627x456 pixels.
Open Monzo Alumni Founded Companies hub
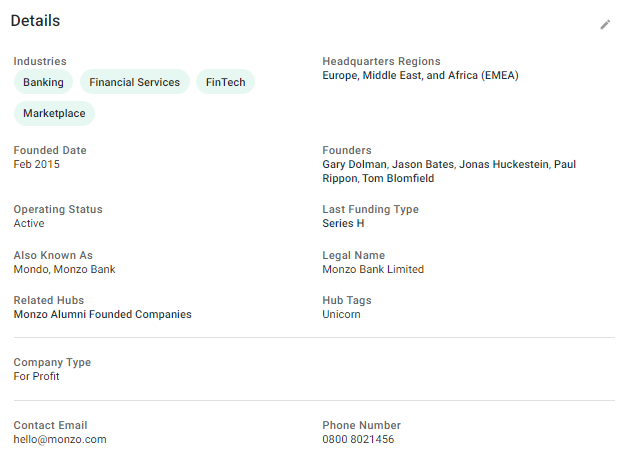(102, 314)
